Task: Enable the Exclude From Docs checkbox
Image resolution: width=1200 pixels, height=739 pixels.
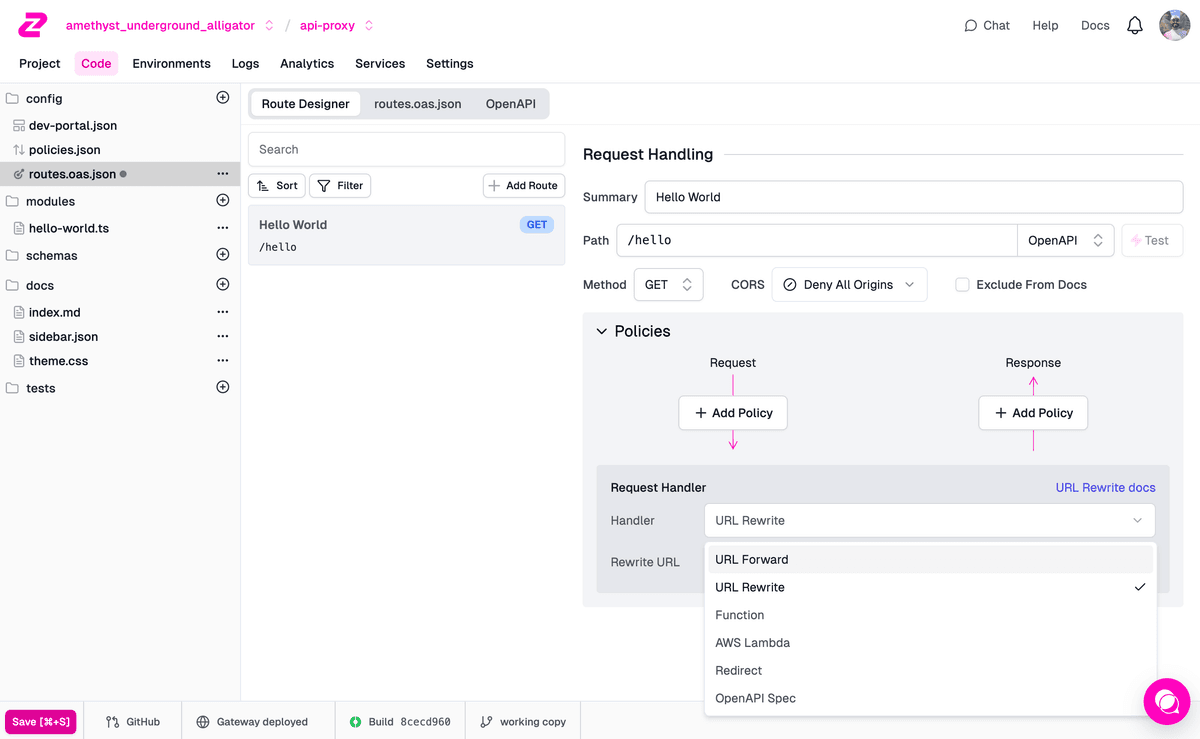Action: coord(961,284)
